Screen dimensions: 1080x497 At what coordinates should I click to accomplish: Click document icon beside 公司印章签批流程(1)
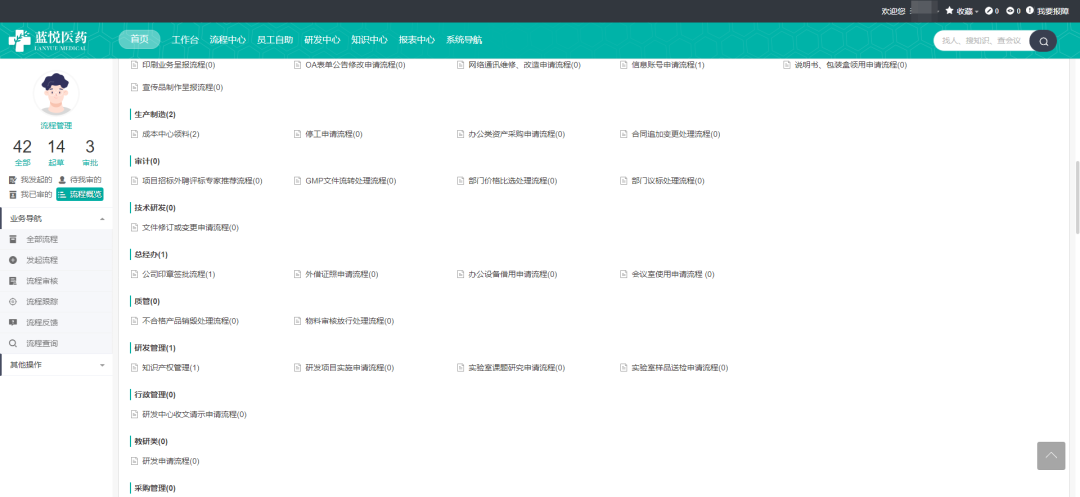(x=134, y=274)
